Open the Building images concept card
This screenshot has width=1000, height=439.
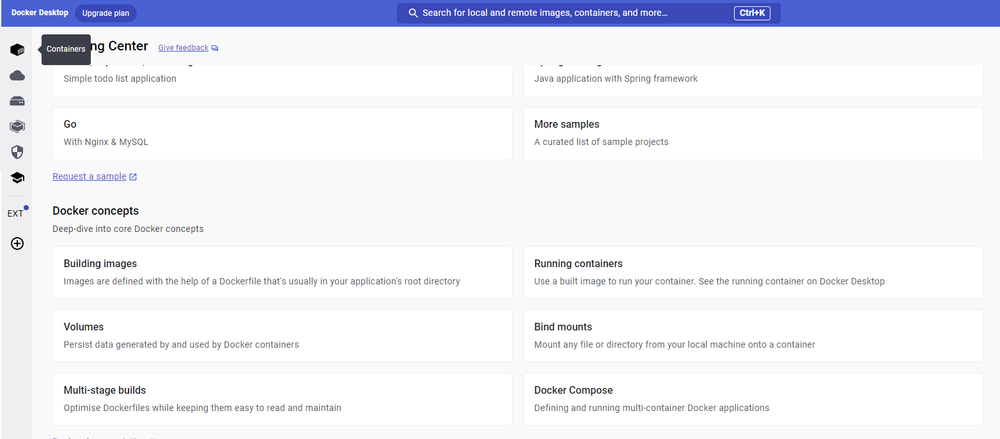[x=282, y=272]
